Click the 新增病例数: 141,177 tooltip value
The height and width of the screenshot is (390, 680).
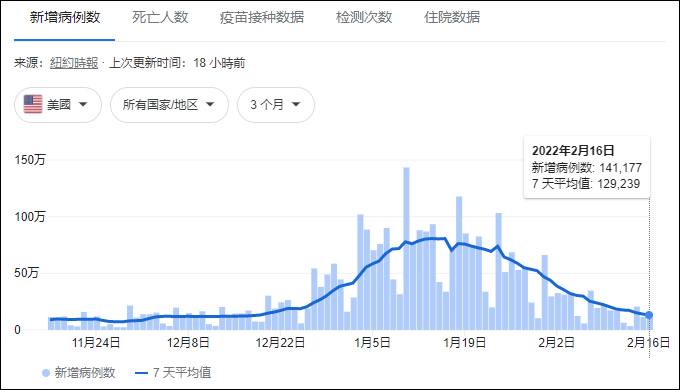(586, 167)
